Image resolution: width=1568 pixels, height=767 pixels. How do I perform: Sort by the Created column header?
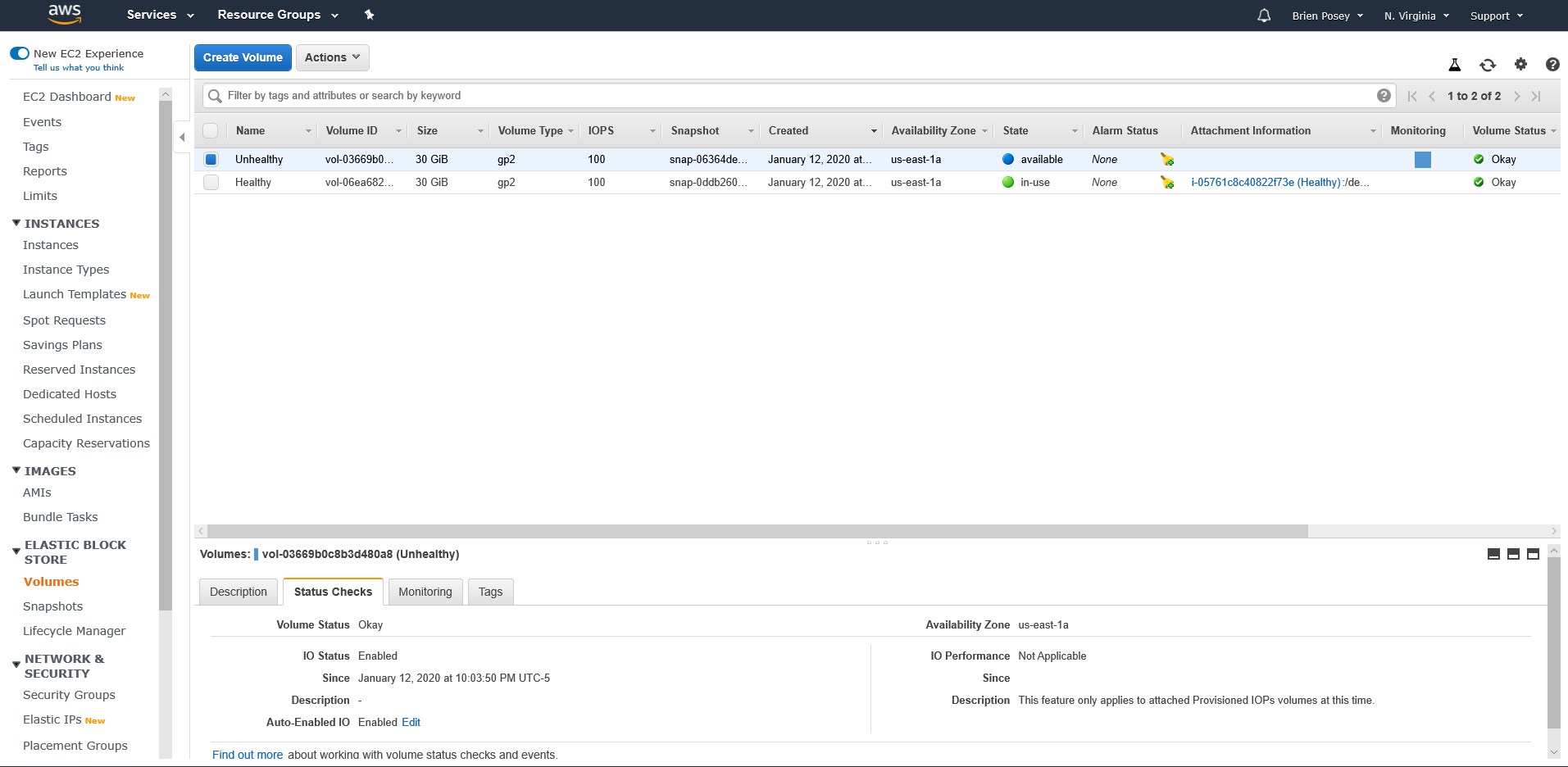pyautogui.click(x=820, y=130)
